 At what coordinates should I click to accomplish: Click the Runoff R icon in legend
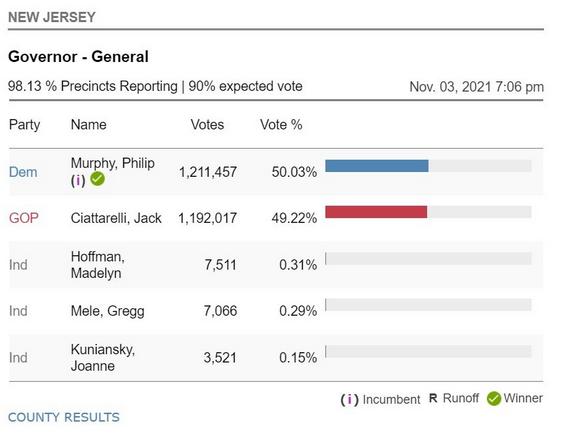pyautogui.click(x=433, y=398)
